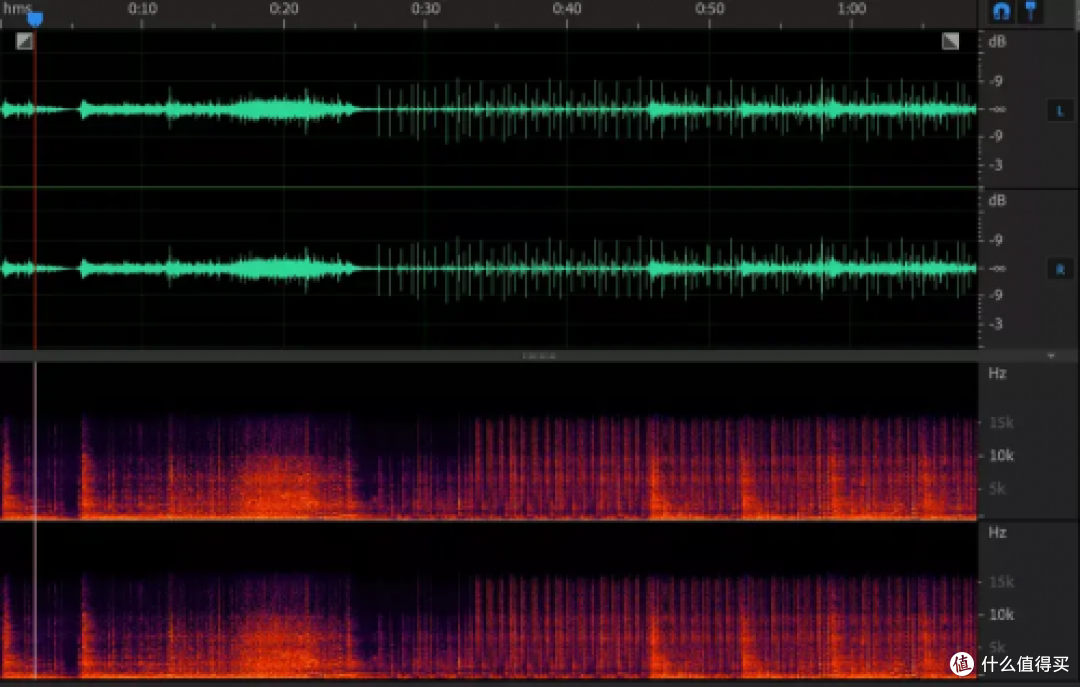
Task: Click the 15k mark on upper frequency scale
Action: click(x=1001, y=423)
